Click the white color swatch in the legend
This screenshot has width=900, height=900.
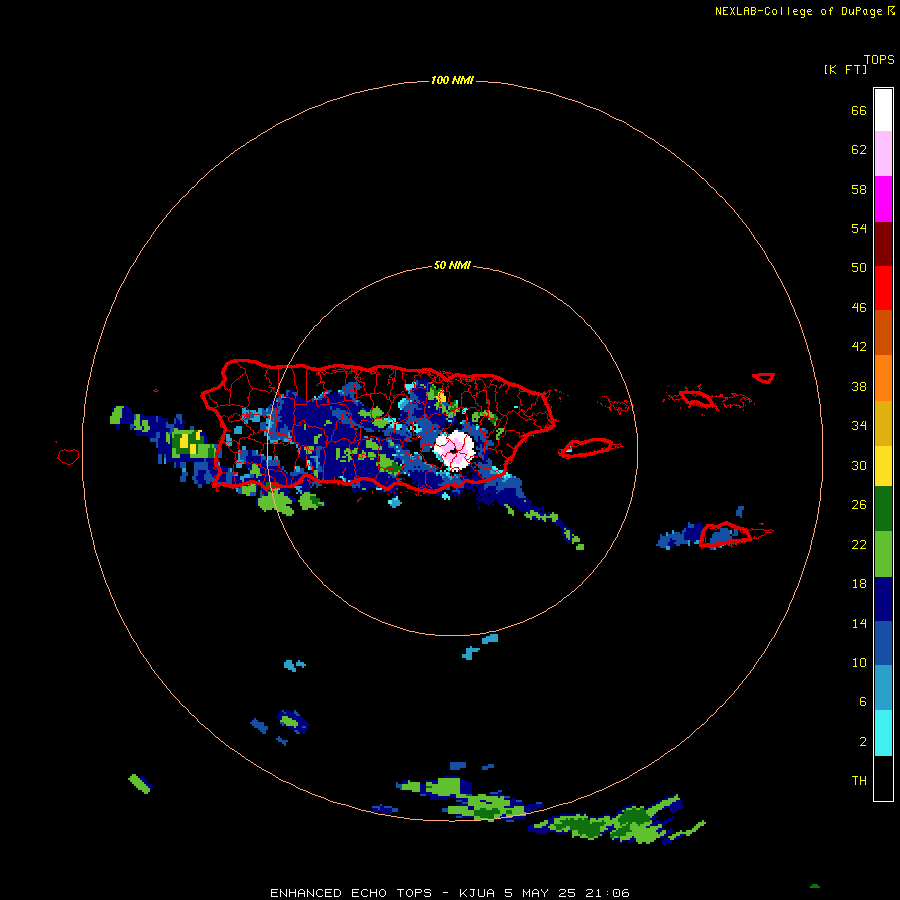point(883,110)
